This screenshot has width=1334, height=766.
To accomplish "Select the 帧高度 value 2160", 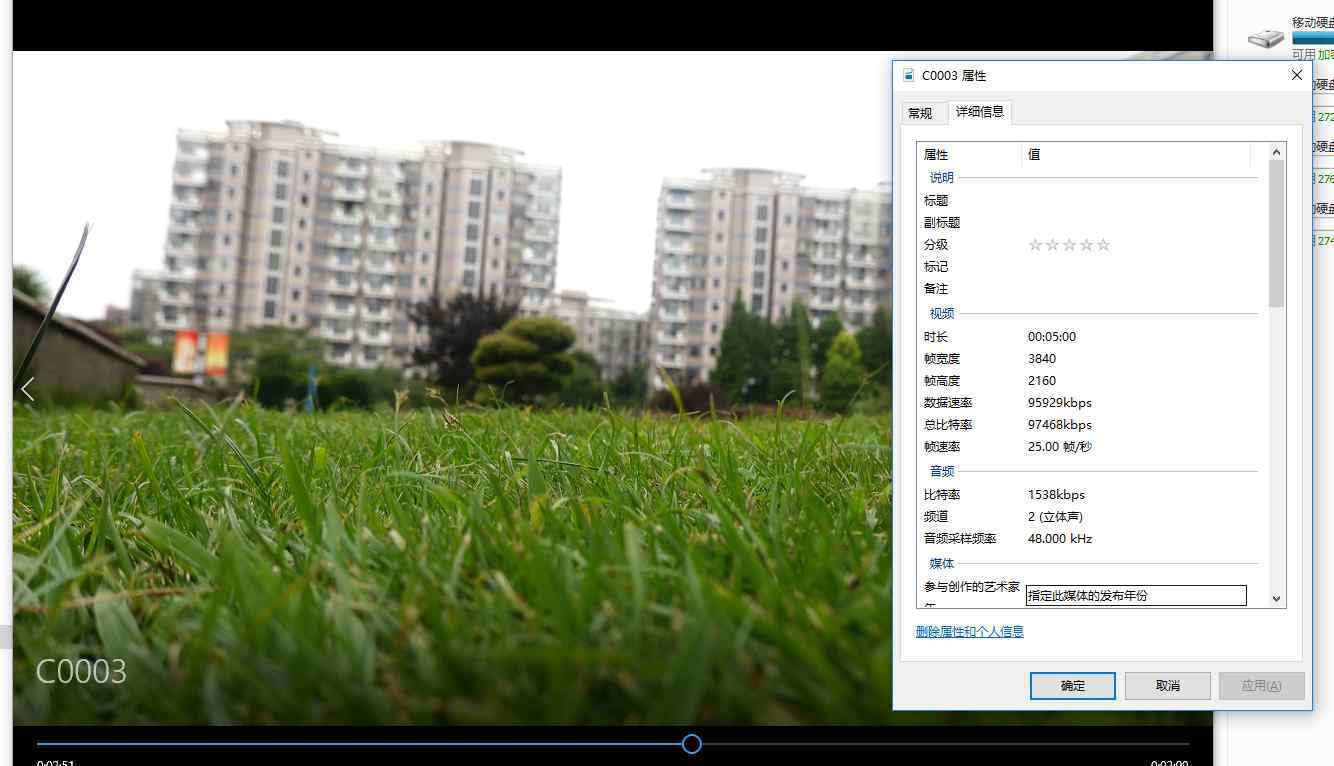I will 1042,381.
